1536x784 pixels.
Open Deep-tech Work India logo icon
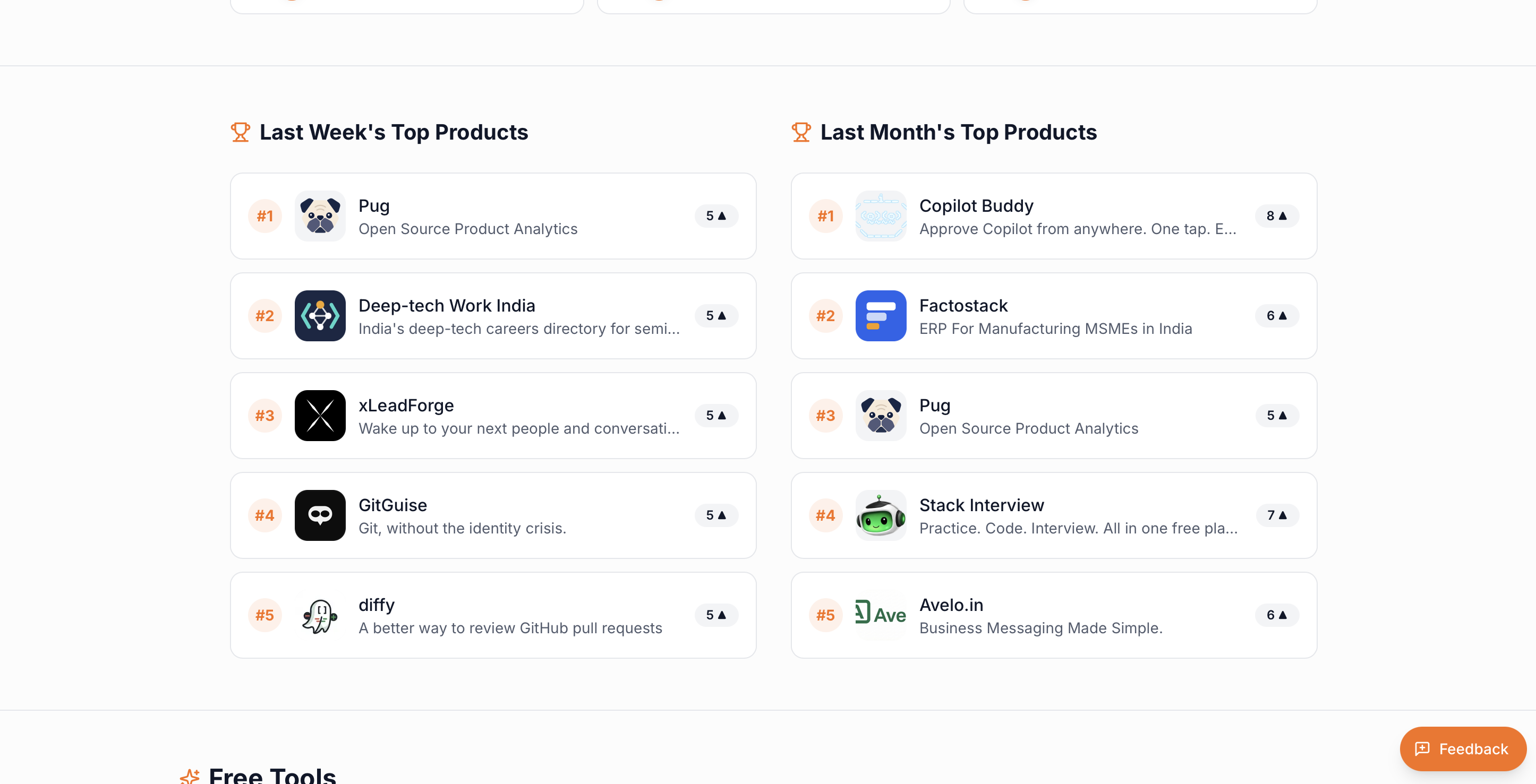[320, 316]
